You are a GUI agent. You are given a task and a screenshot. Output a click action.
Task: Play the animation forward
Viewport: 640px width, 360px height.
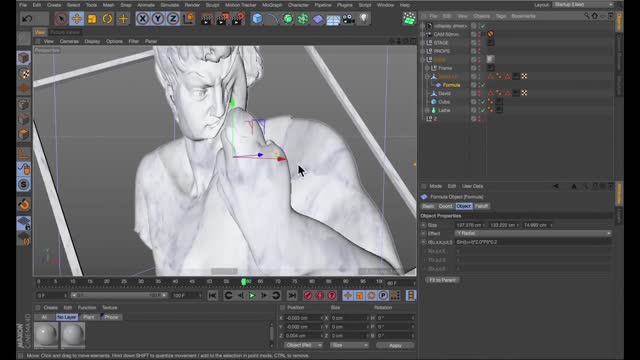click(x=252, y=296)
